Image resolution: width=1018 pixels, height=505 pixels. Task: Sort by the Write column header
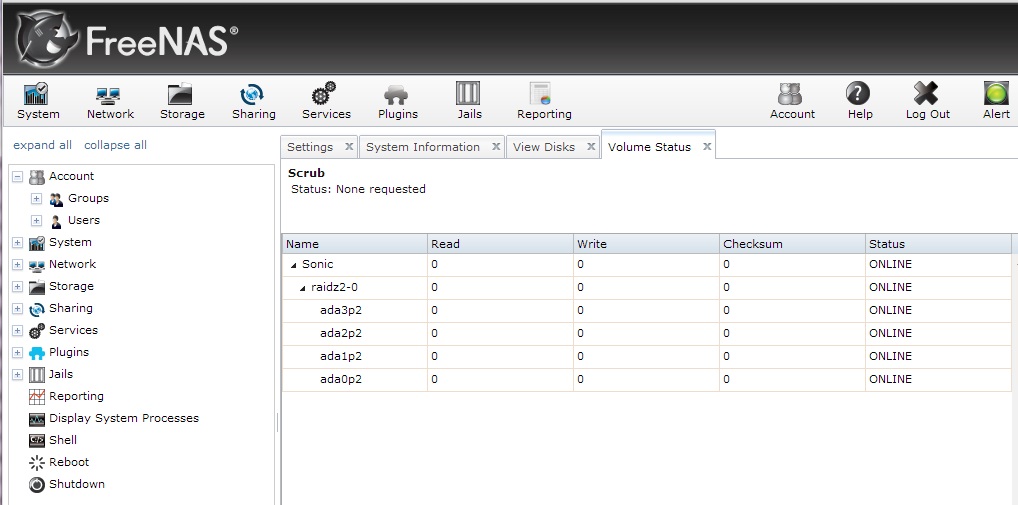646,244
